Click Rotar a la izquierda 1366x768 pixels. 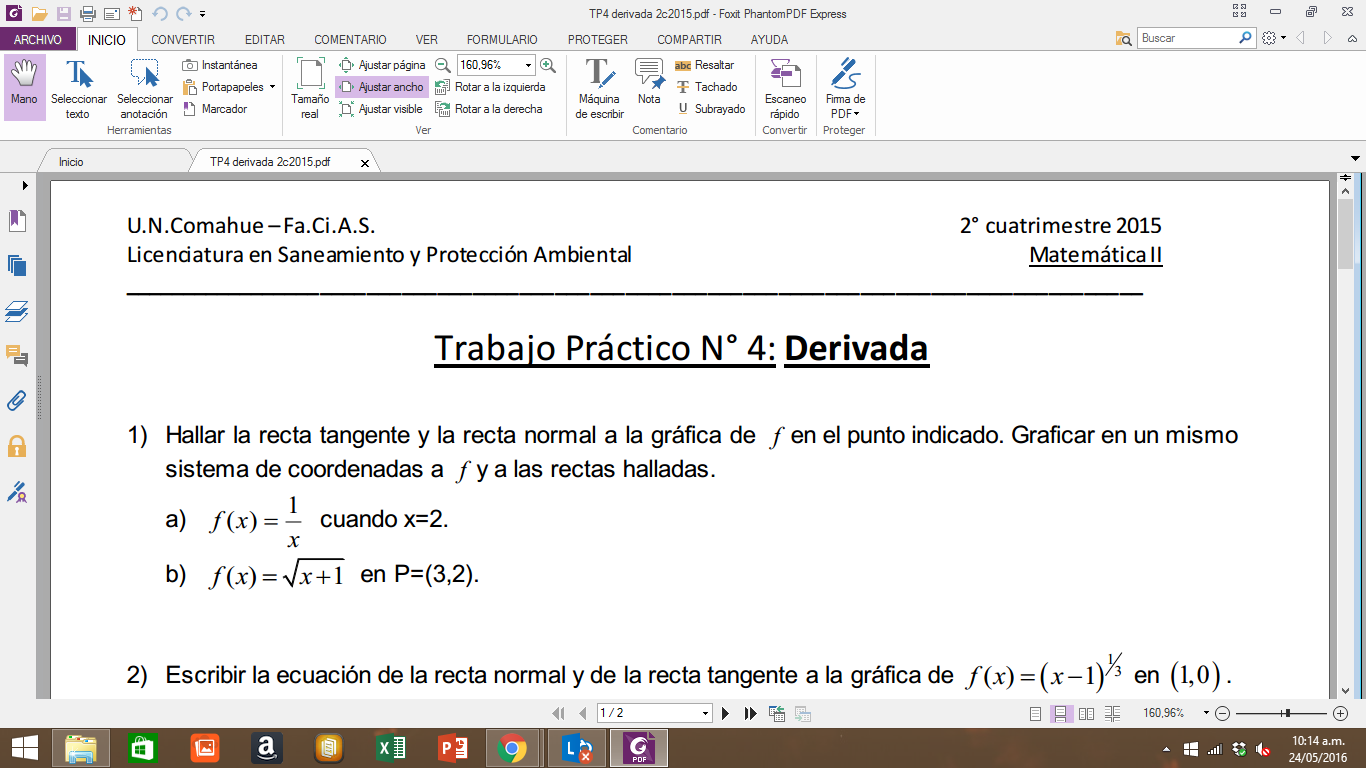click(490, 87)
